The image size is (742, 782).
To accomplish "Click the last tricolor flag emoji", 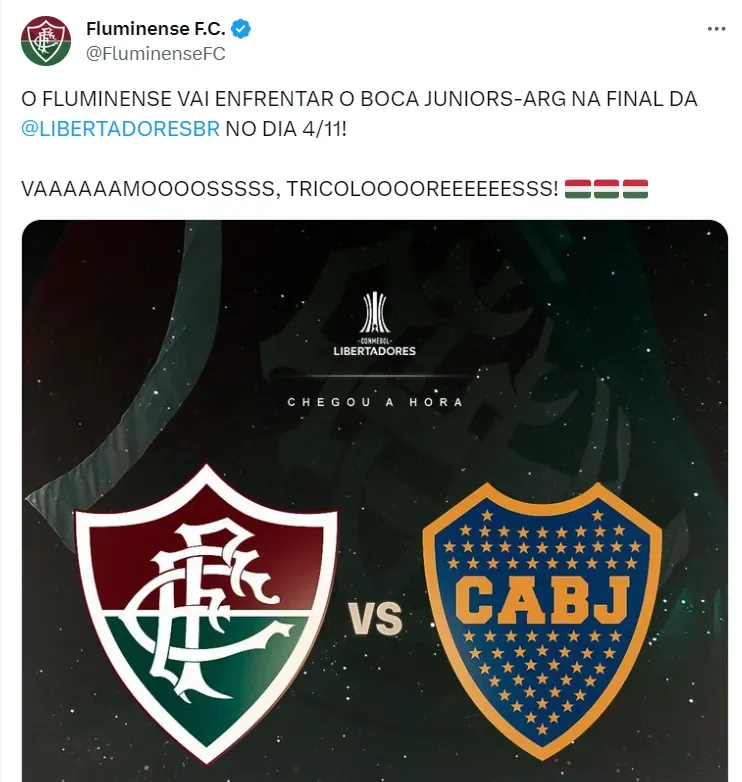I will pyautogui.click(x=635, y=190).
